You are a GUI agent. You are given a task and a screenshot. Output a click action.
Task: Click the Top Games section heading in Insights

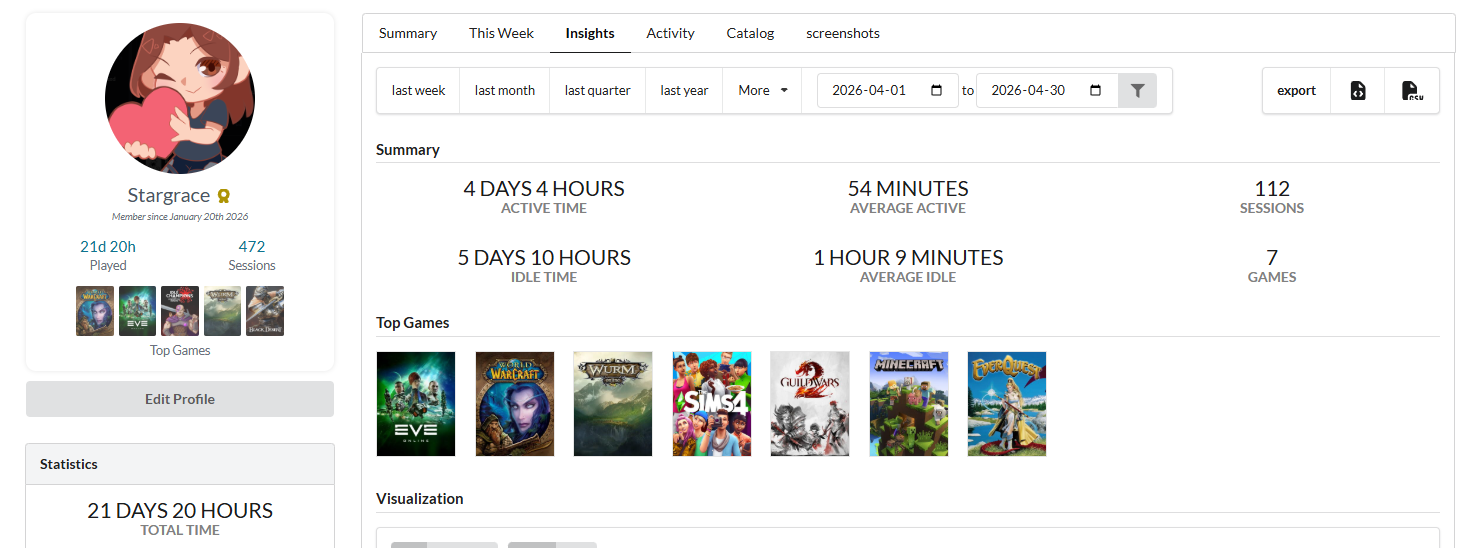pos(413,322)
